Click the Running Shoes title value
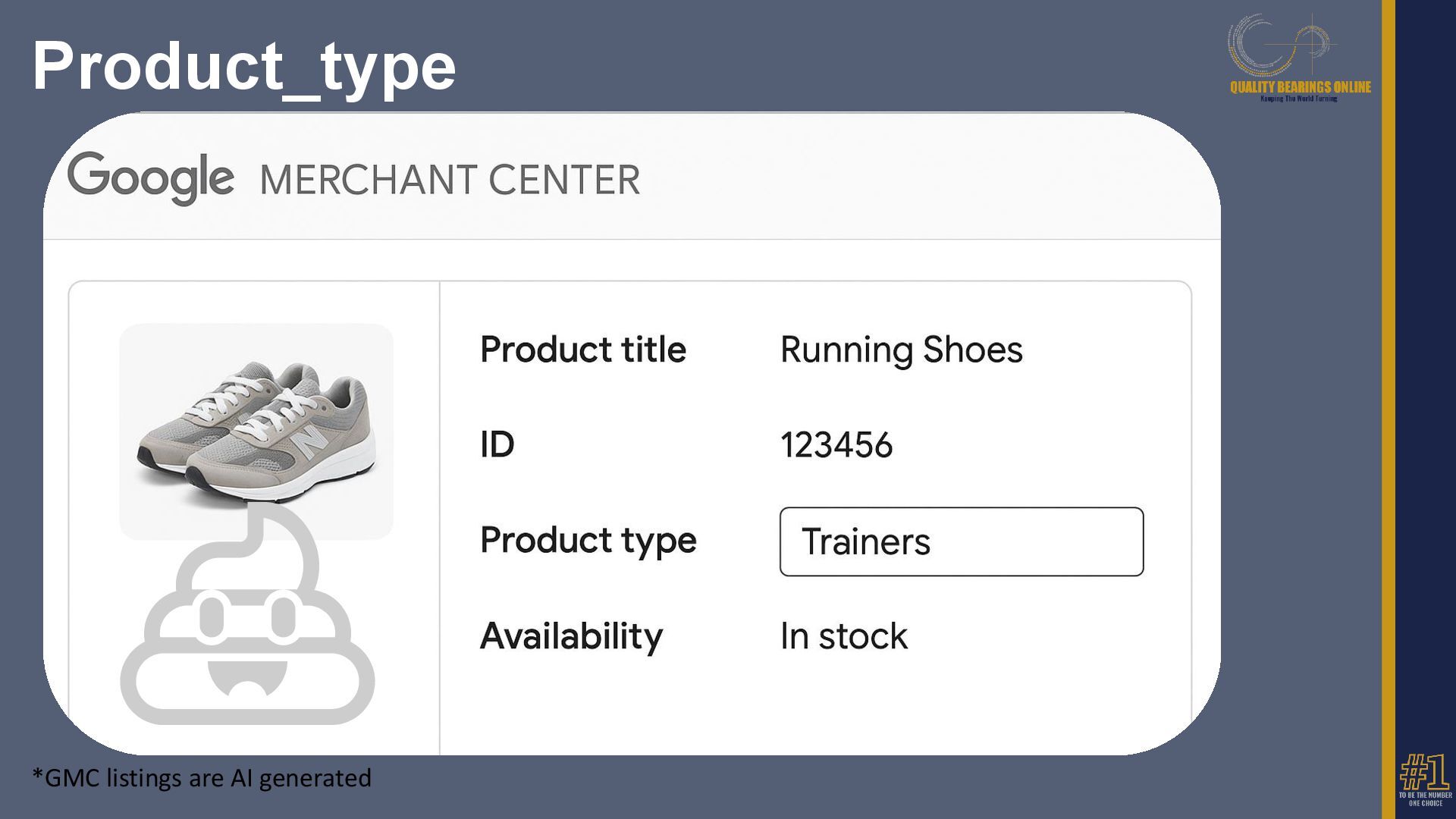The height and width of the screenshot is (819, 1456). [901, 350]
